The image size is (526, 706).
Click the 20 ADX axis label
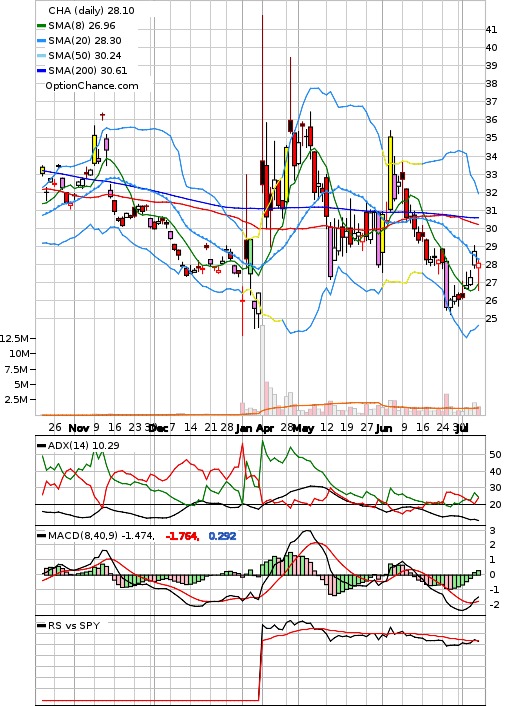pos(495,505)
